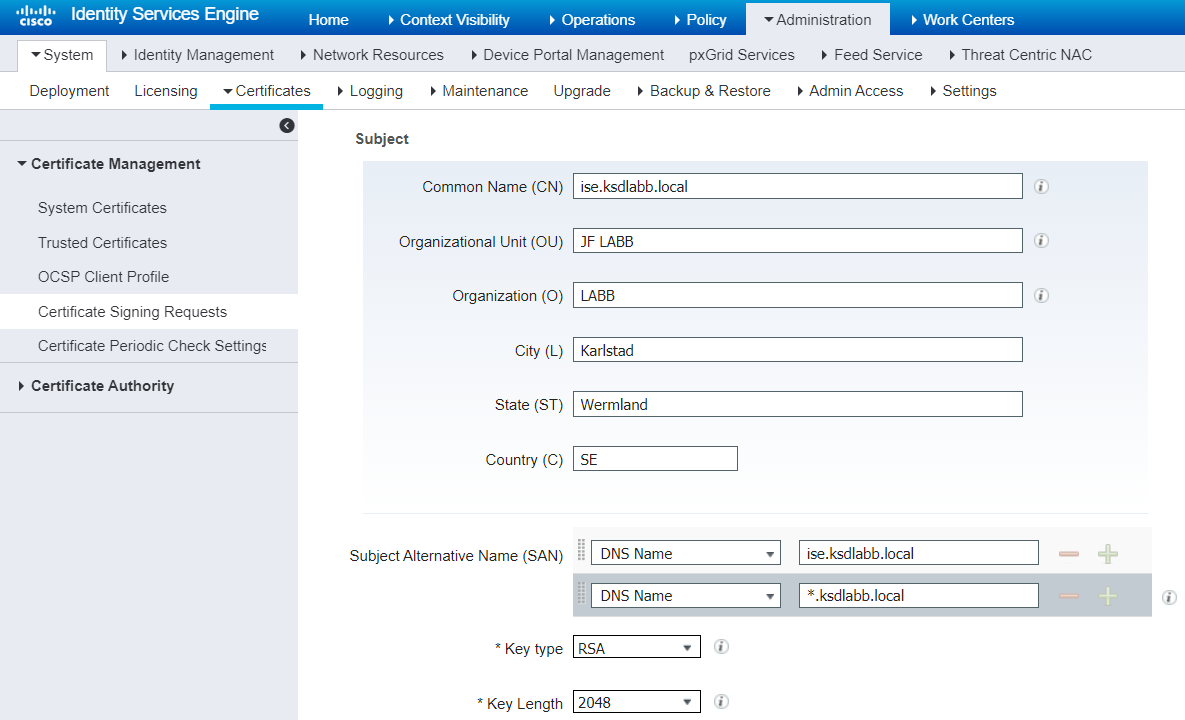Open the Maintenance tab menu

478,91
